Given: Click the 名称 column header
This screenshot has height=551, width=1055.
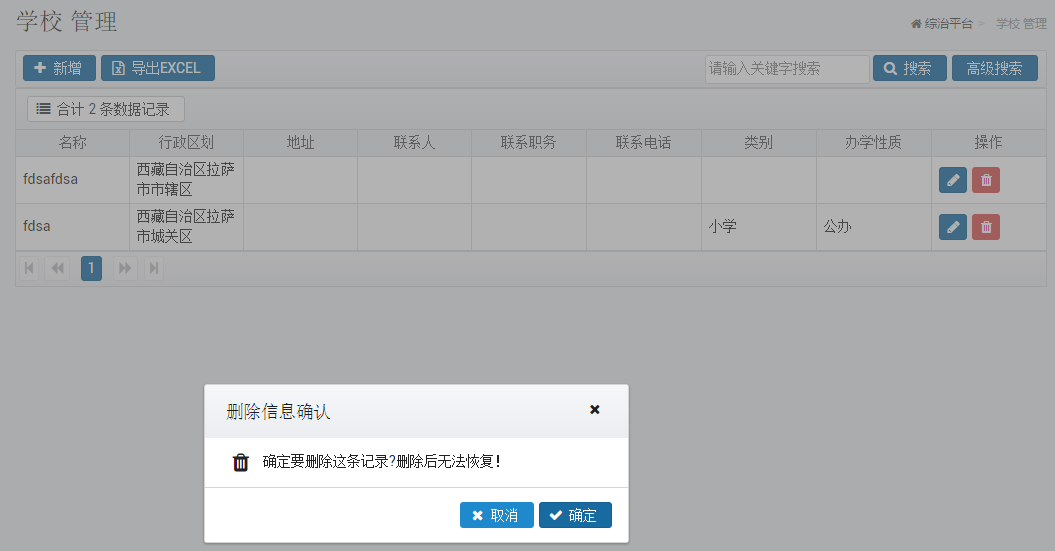Looking at the screenshot, I should click(73, 143).
